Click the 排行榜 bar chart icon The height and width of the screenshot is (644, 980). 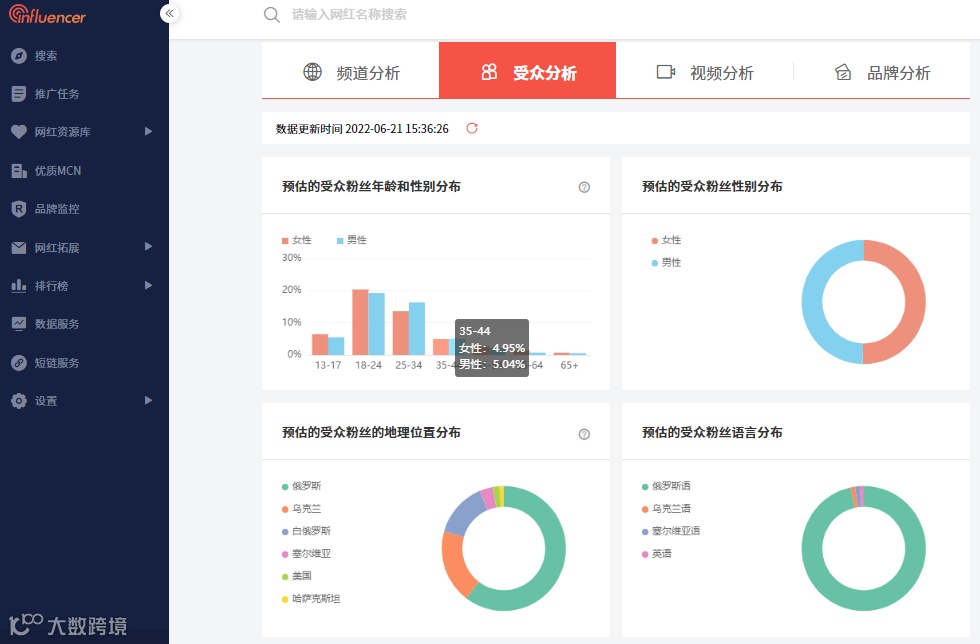[x=19, y=286]
